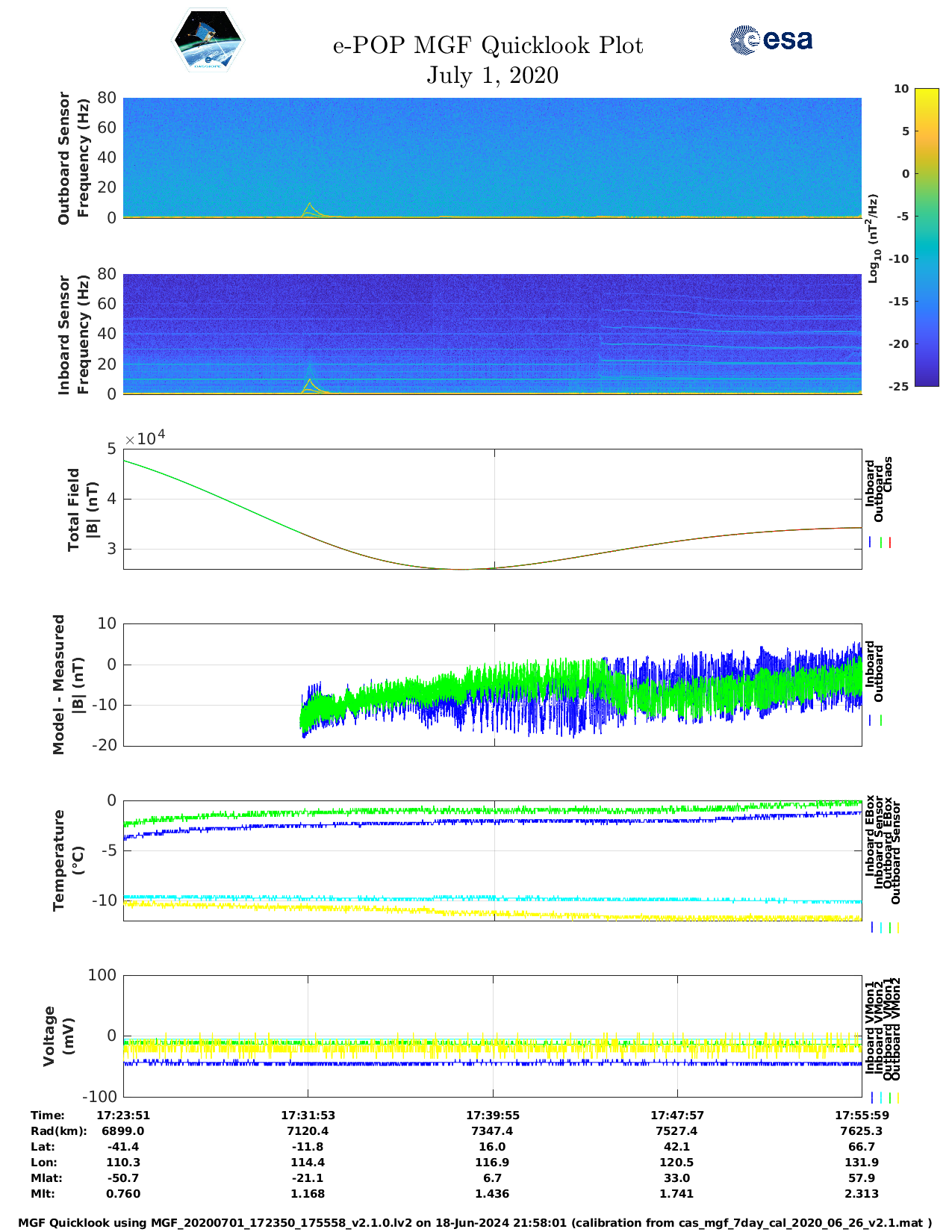
Task: Click the Total Field |B| axis label
Action: click(x=82, y=509)
